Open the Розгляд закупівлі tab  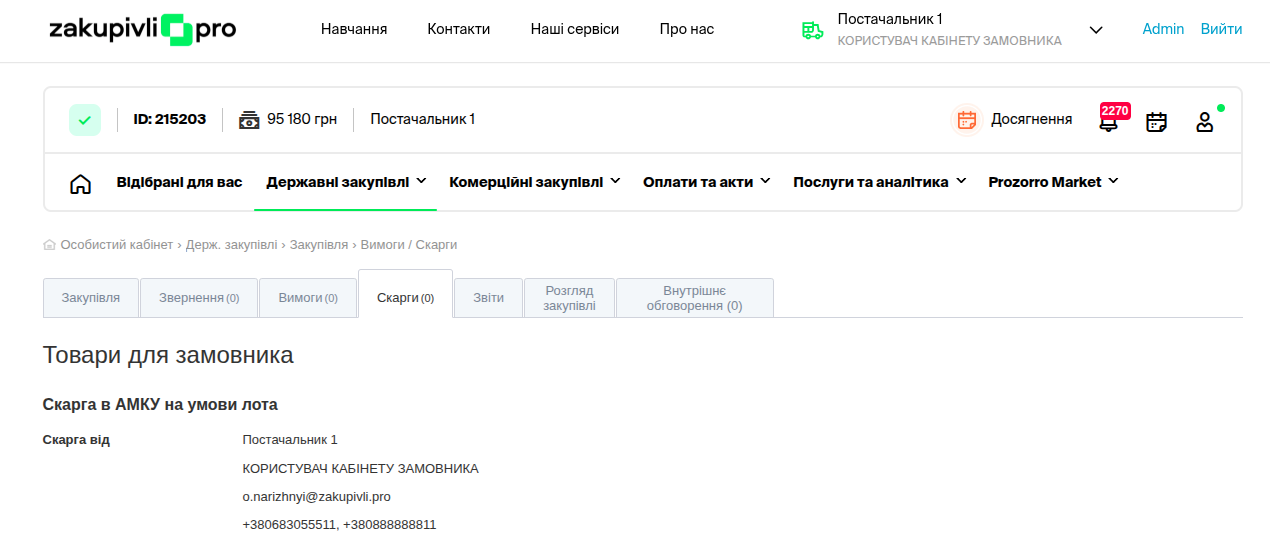[569, 298]
